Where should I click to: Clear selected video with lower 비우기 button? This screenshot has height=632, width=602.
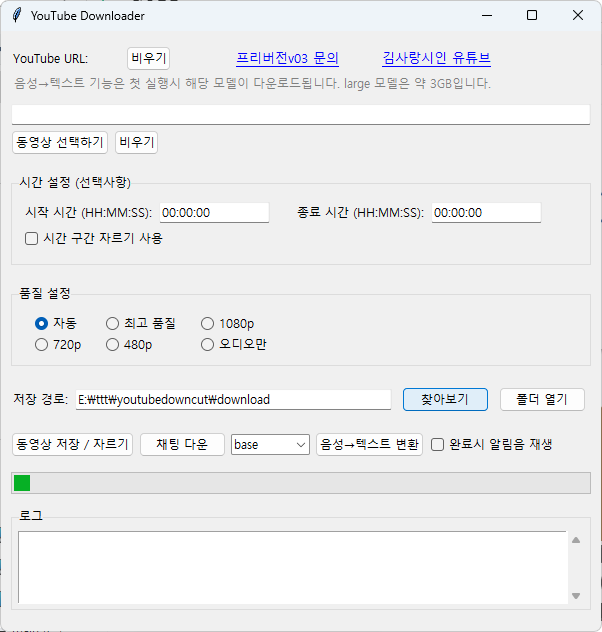pyautogui.click(x=136, y=142)
